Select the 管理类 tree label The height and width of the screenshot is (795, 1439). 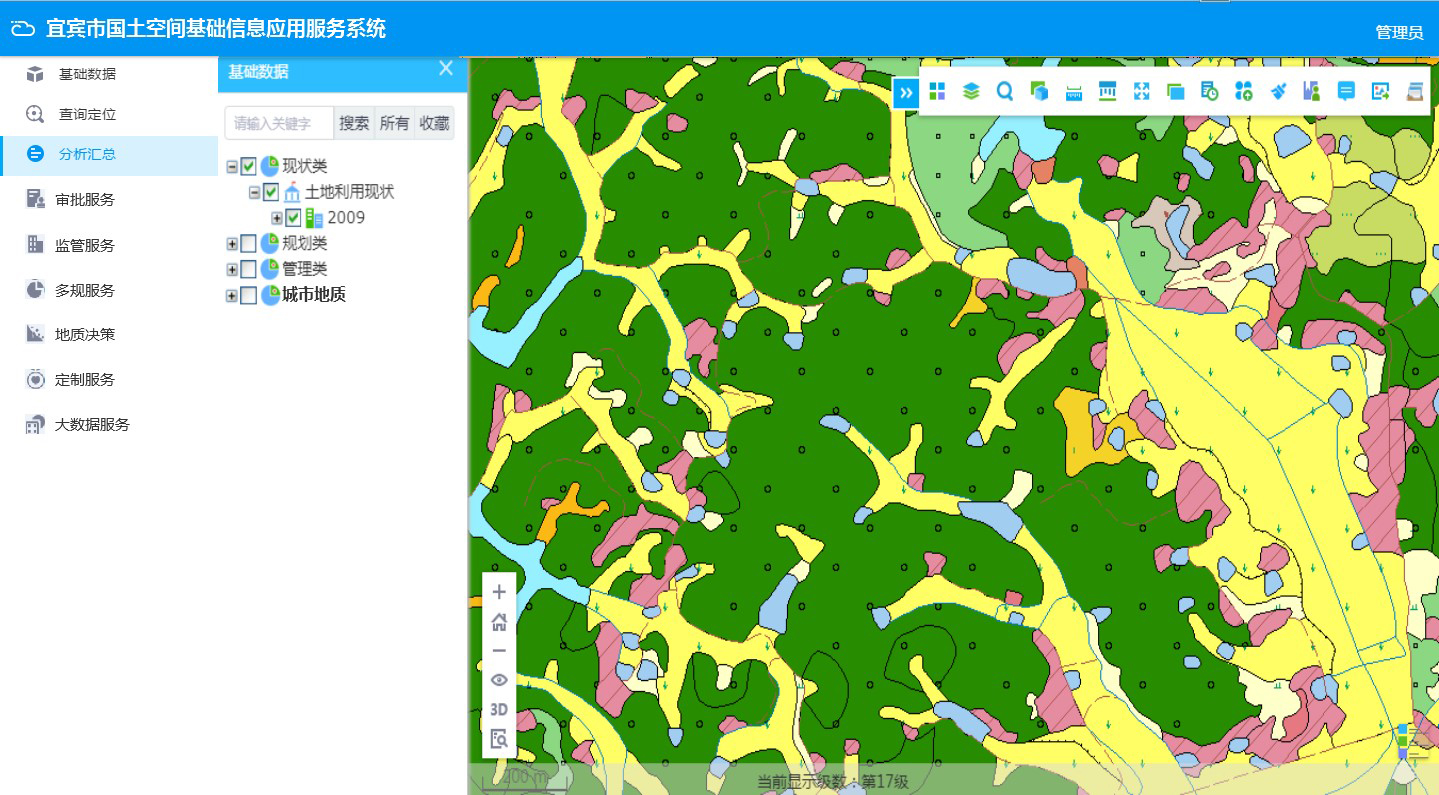pyautogui.click(x=305, y=269)
